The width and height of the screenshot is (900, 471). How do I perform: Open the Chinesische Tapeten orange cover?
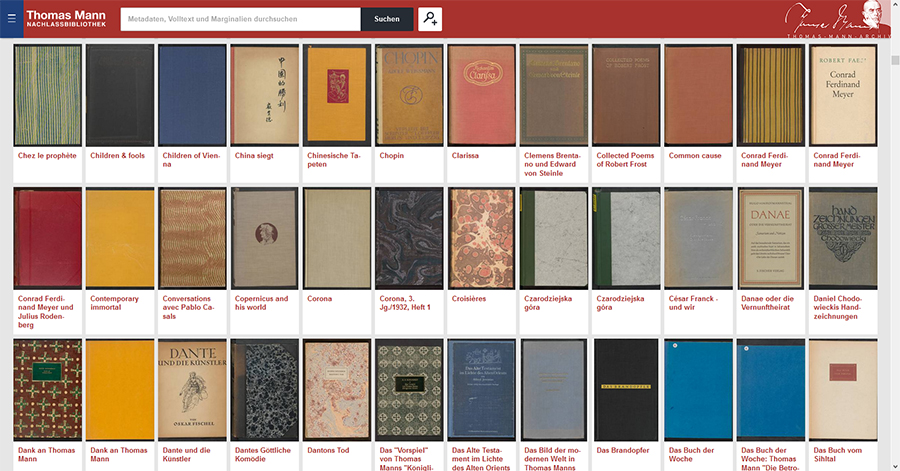pyautogui.click(x=337, y=95)
